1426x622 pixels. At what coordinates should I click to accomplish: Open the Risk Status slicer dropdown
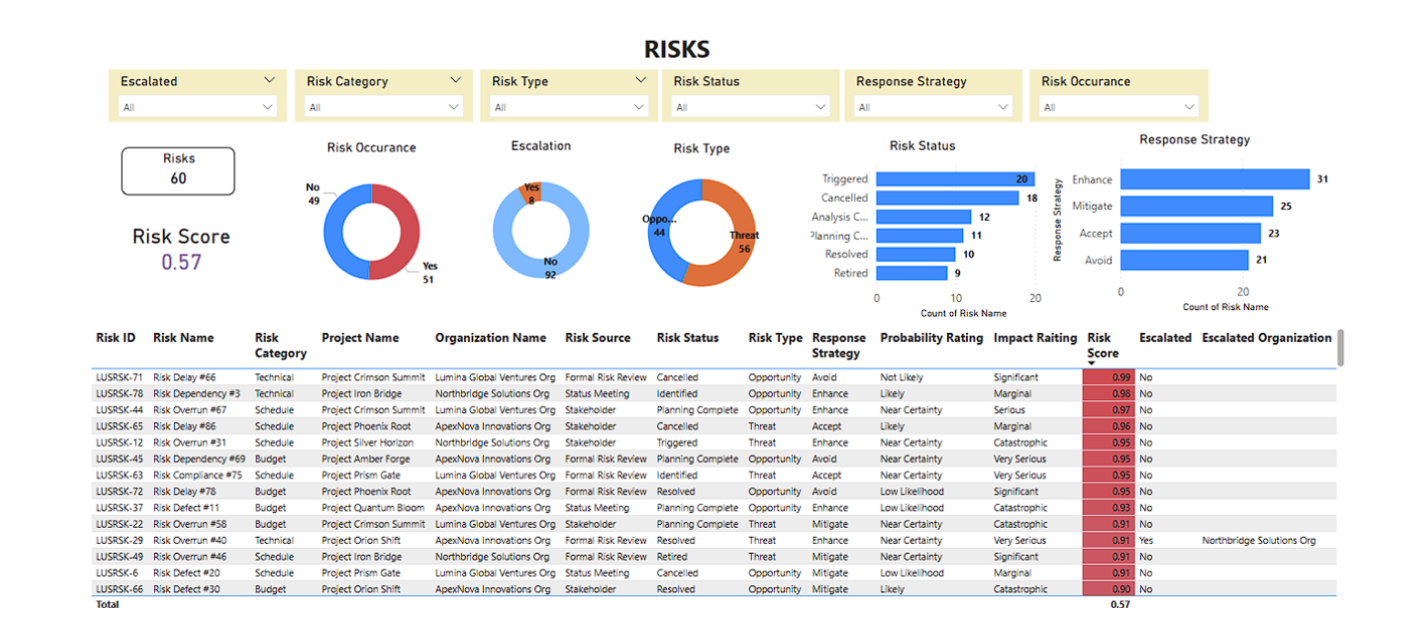click(820, 106)
